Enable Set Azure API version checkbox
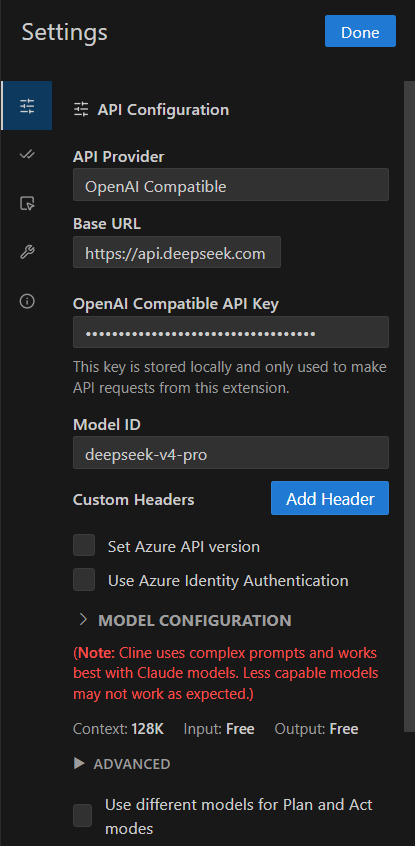 click(84, 545)
